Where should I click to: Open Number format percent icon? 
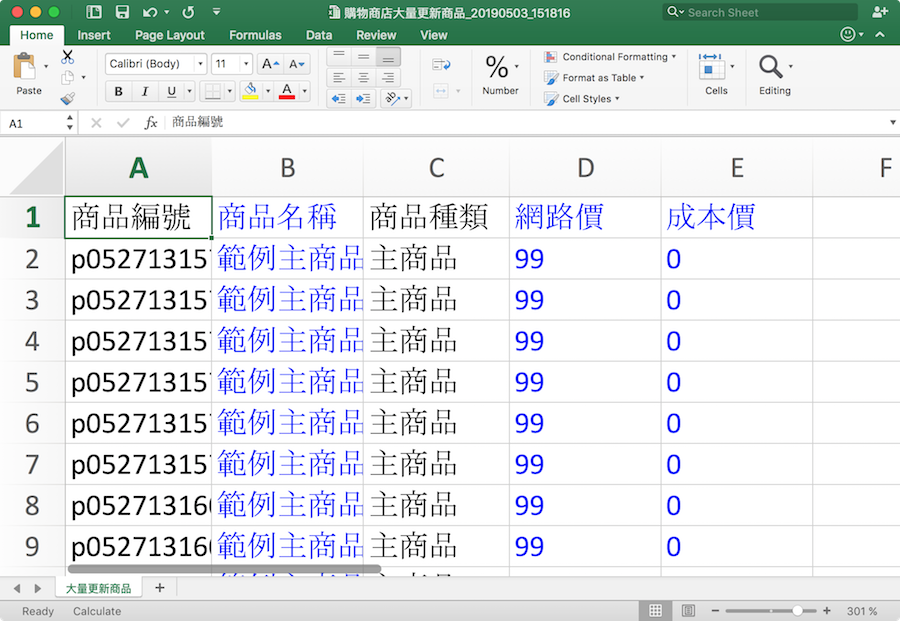point(497,67)
